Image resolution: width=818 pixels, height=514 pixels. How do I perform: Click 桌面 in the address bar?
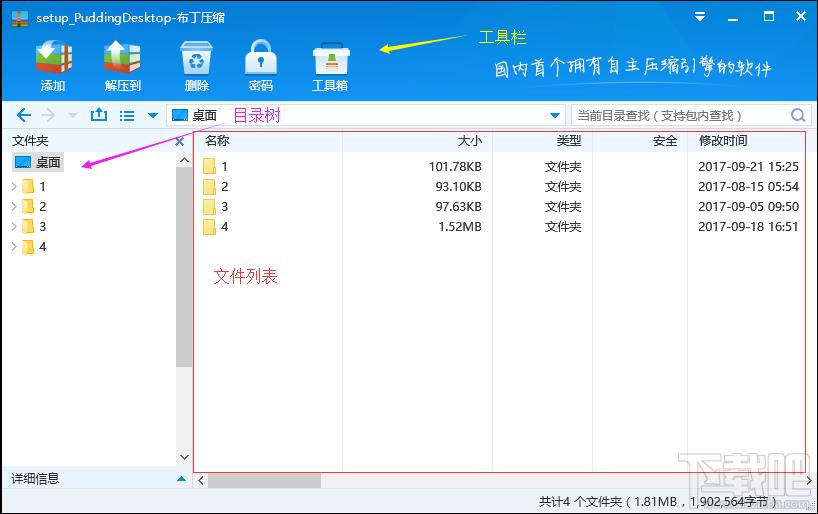click(204, 115)
